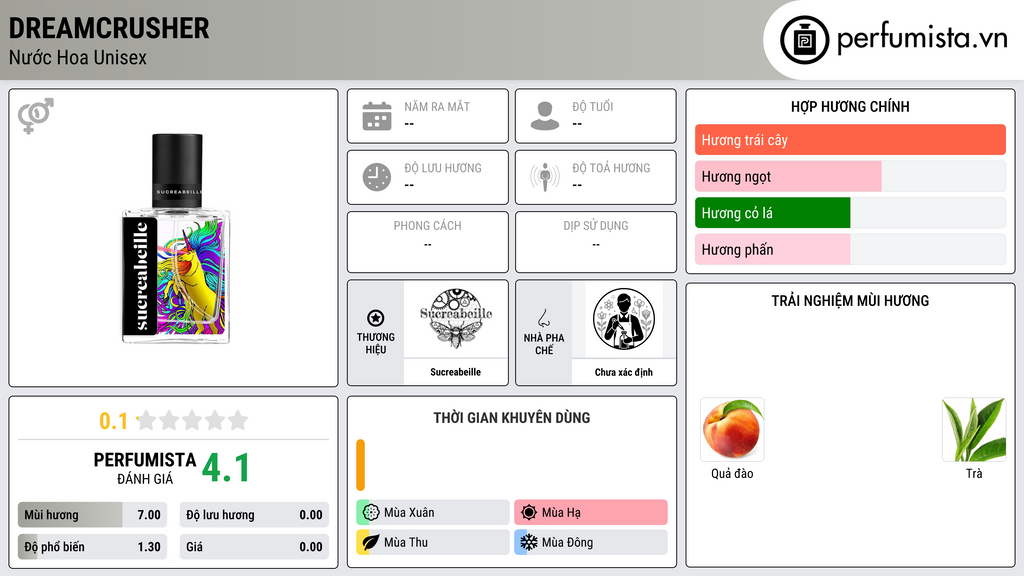This screenshot has height=576, width=1024.
Task: Select the Mùa Đông season bar
Action: 591,542
